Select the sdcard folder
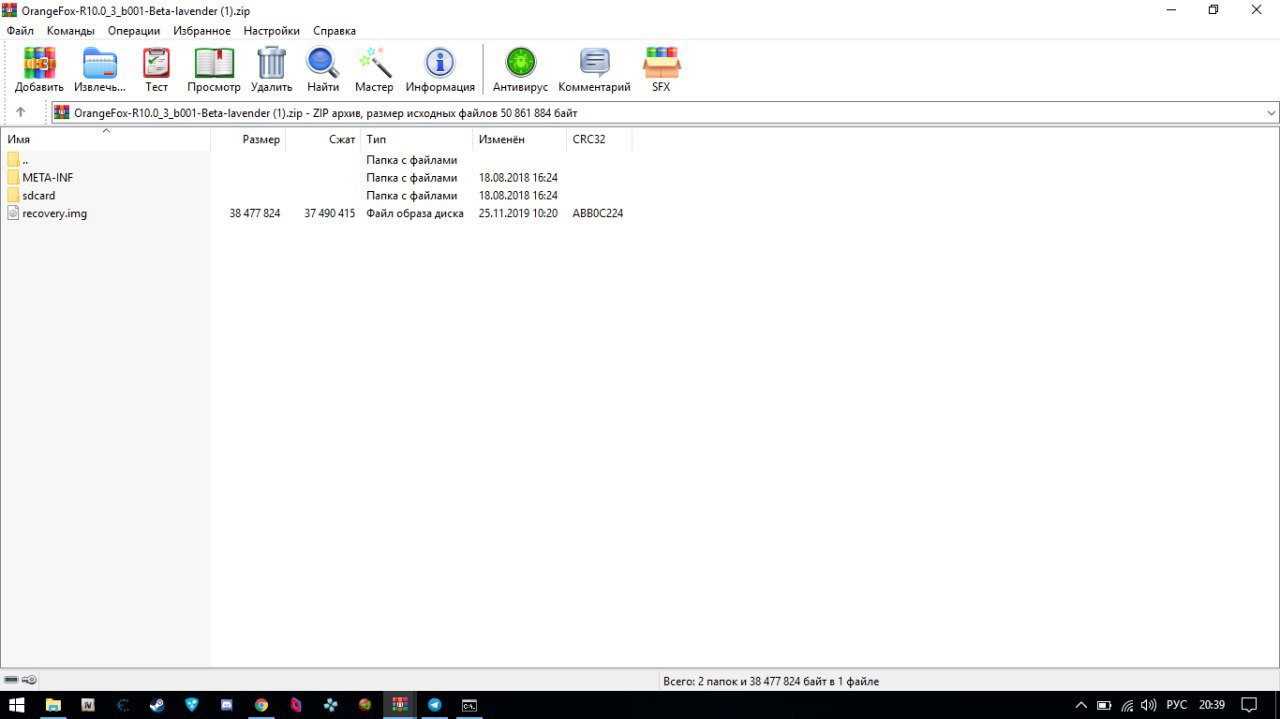The height and width of the screenshot is (719, 1280). 31,196
